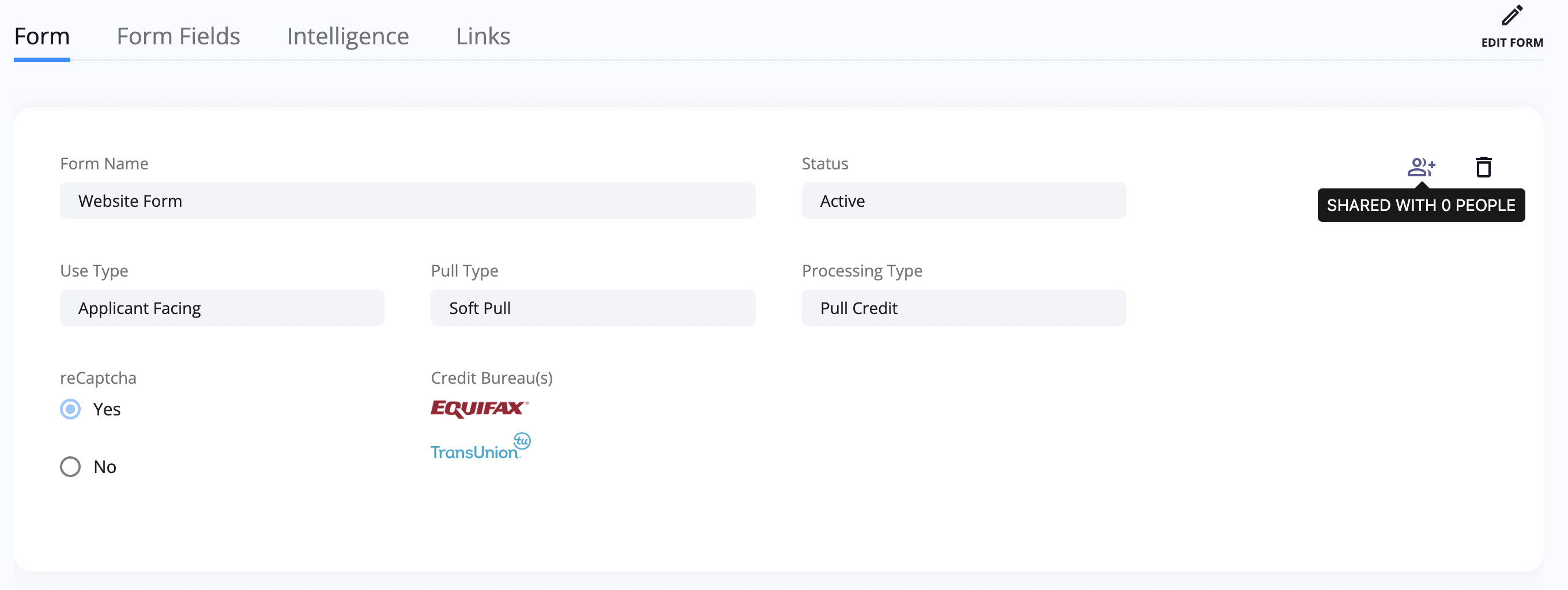Click the trash delete icon

[x=1483, y=167]
